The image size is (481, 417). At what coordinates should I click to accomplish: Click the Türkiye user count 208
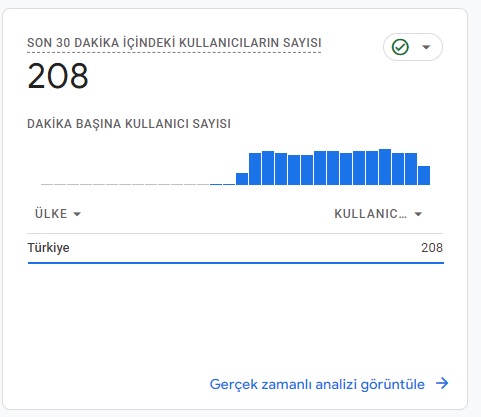[x=432, y=248]
